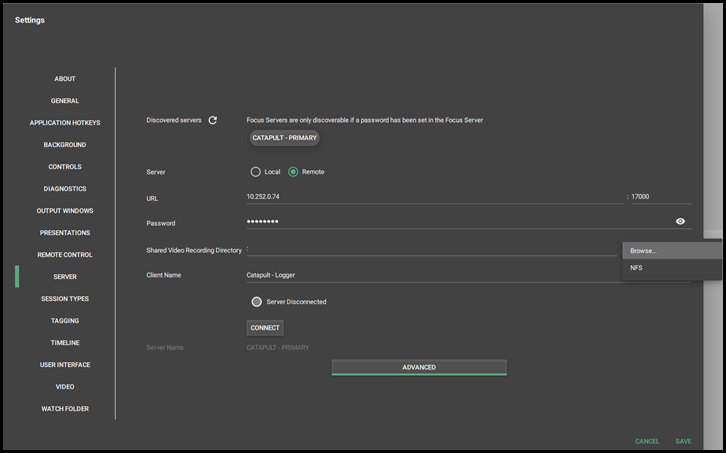Click CANCEL to discard changes
726x453 pixels.
click(647, 441)
